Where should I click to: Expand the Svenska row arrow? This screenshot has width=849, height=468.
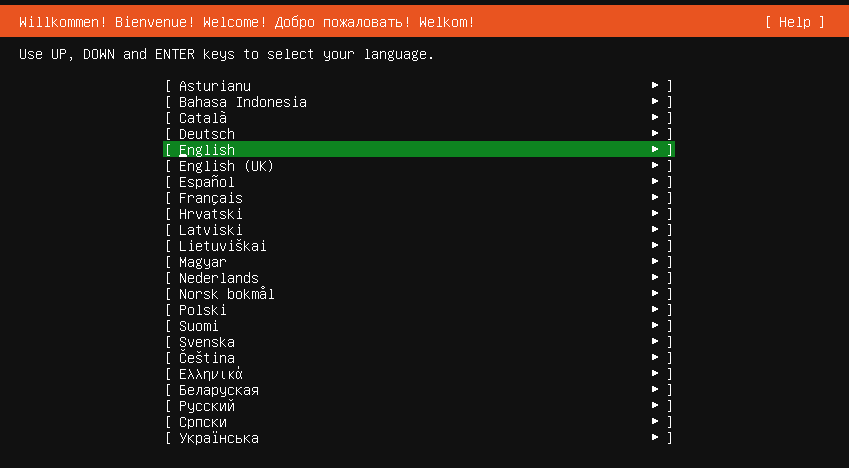tap(655, 341)
